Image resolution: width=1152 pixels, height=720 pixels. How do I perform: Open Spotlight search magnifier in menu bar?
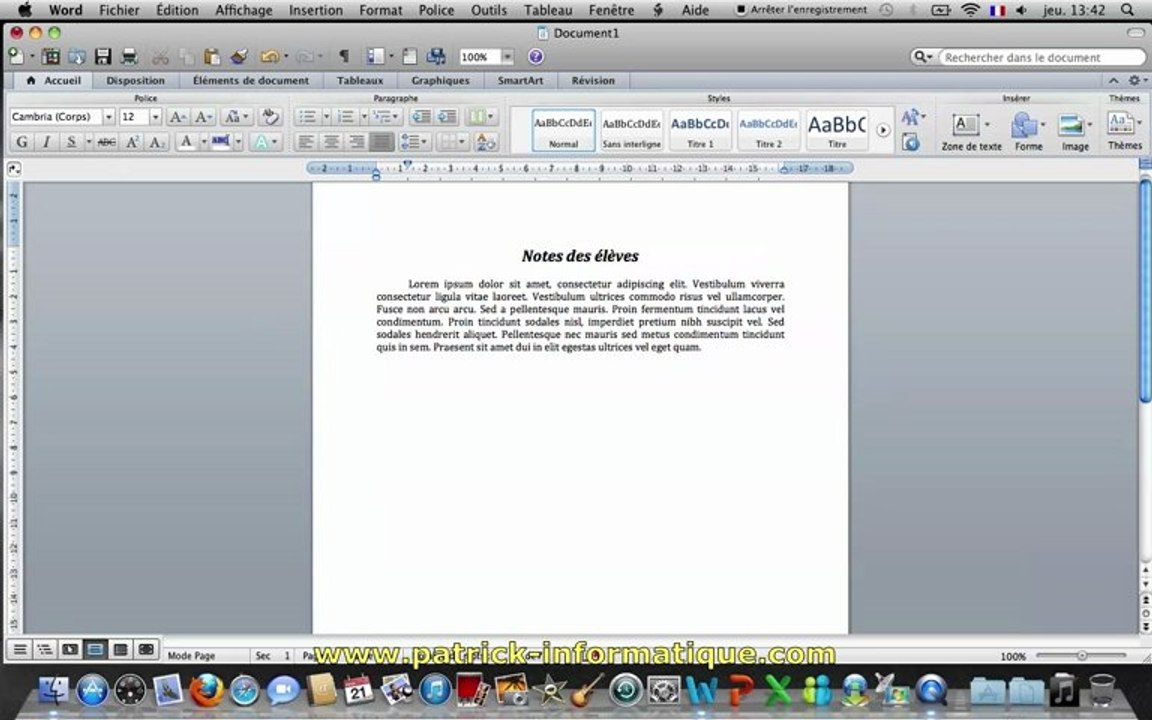pos(1127,10)
